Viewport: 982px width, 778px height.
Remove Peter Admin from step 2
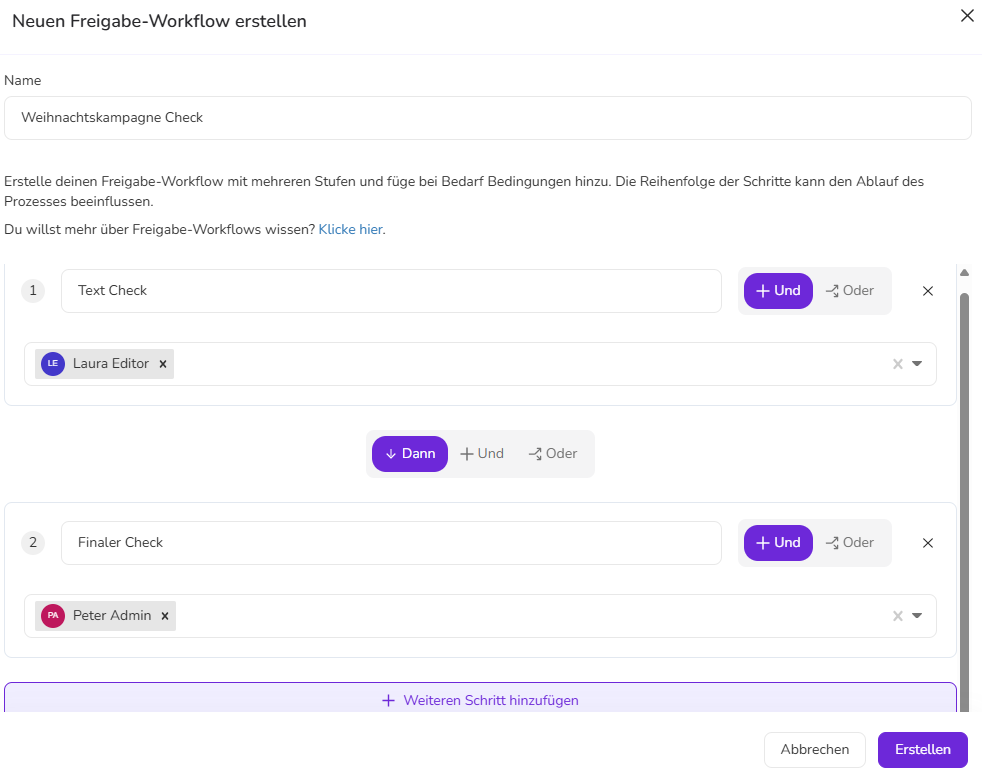click(x=164, y=616)
